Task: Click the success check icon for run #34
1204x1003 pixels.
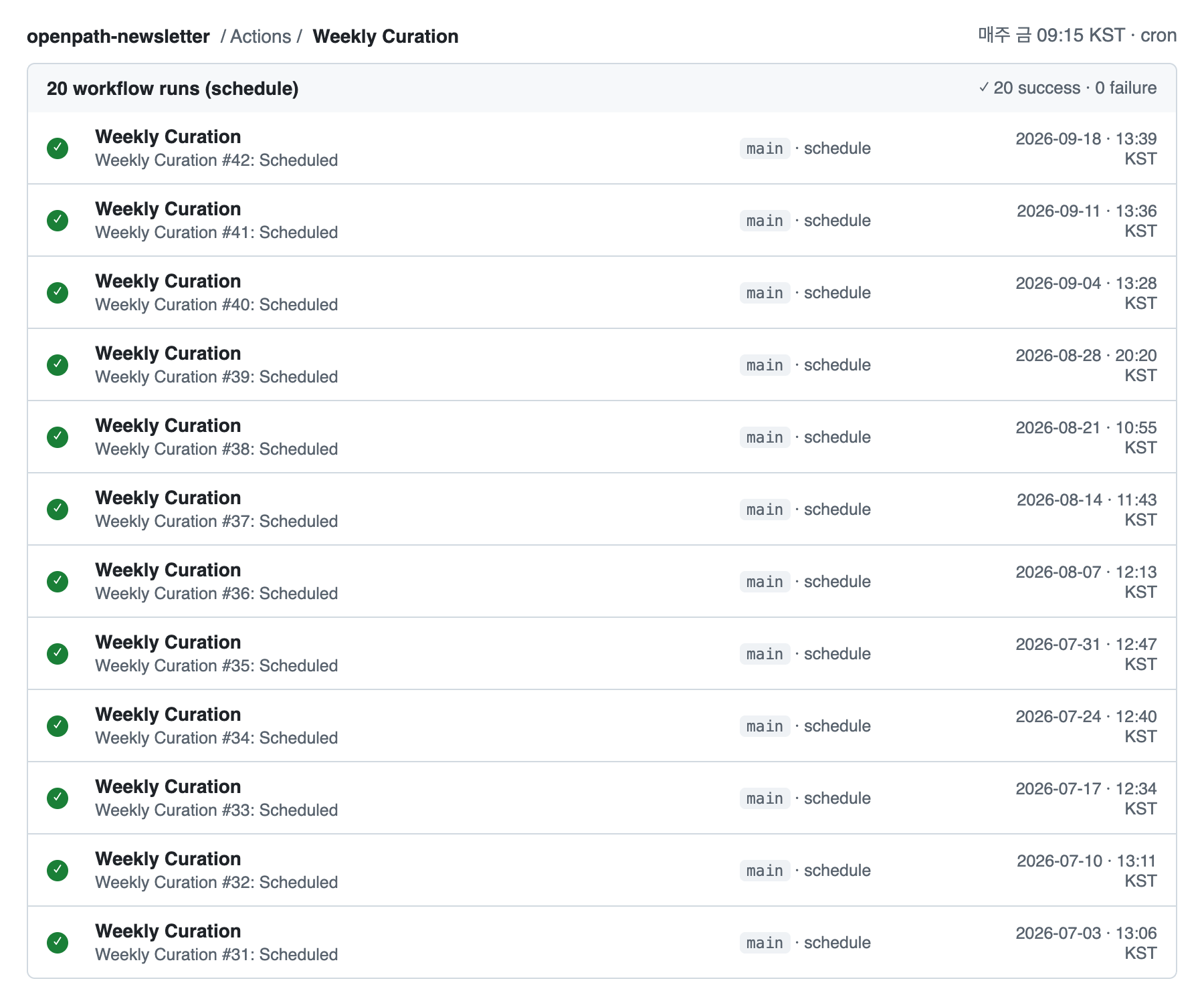Action: 58,726
